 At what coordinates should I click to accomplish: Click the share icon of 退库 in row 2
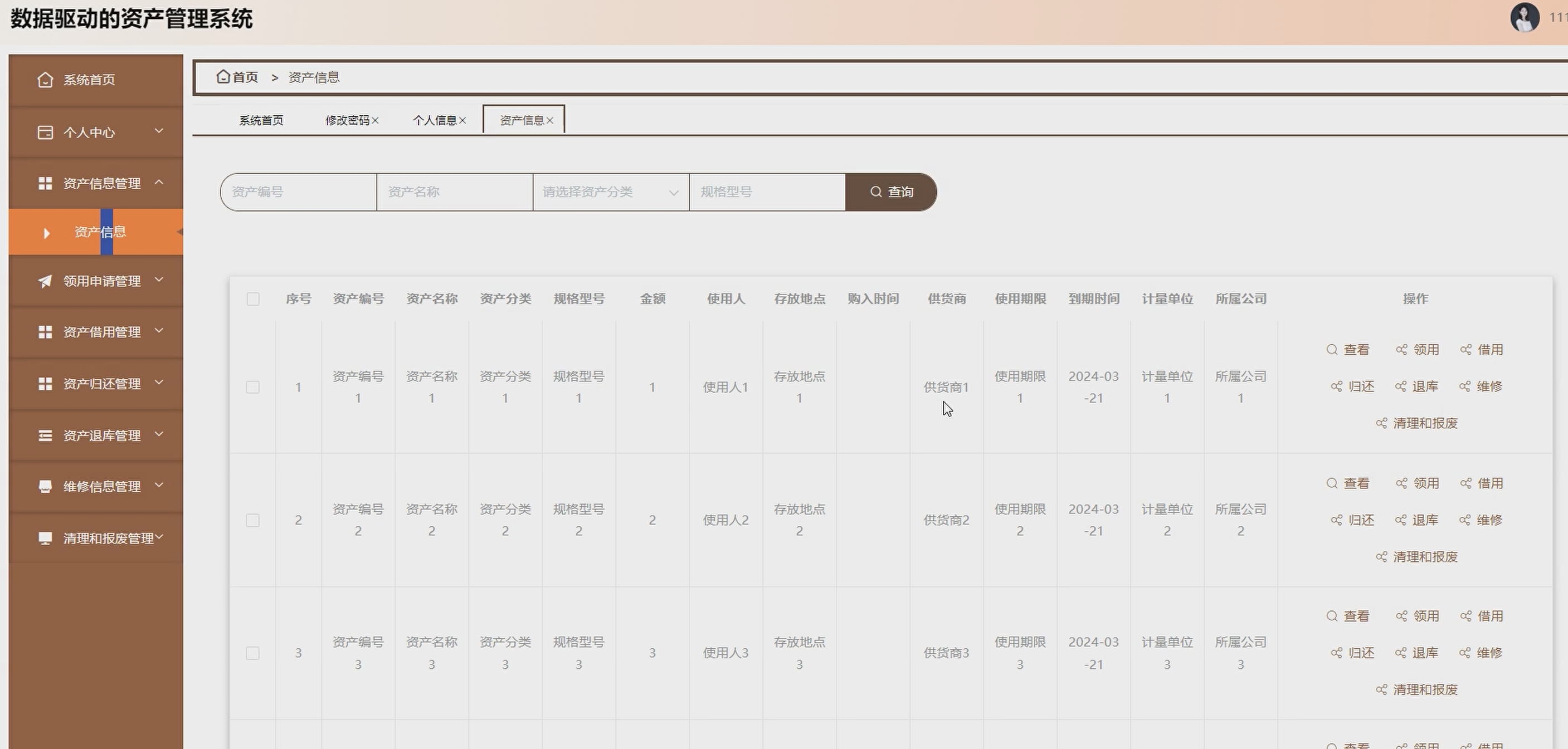(1401, 520)
